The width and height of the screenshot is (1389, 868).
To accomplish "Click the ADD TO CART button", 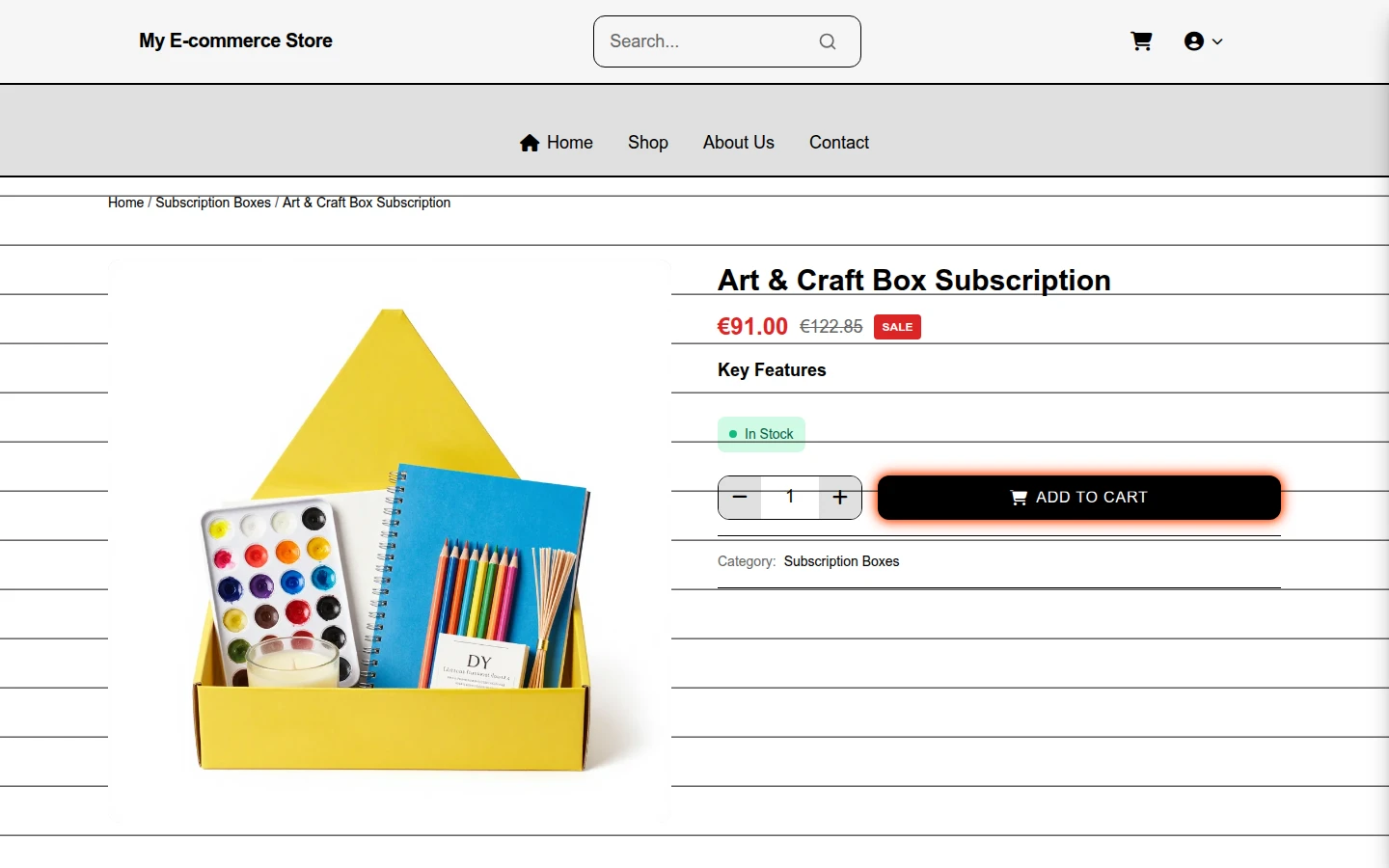I will 1079,498.
